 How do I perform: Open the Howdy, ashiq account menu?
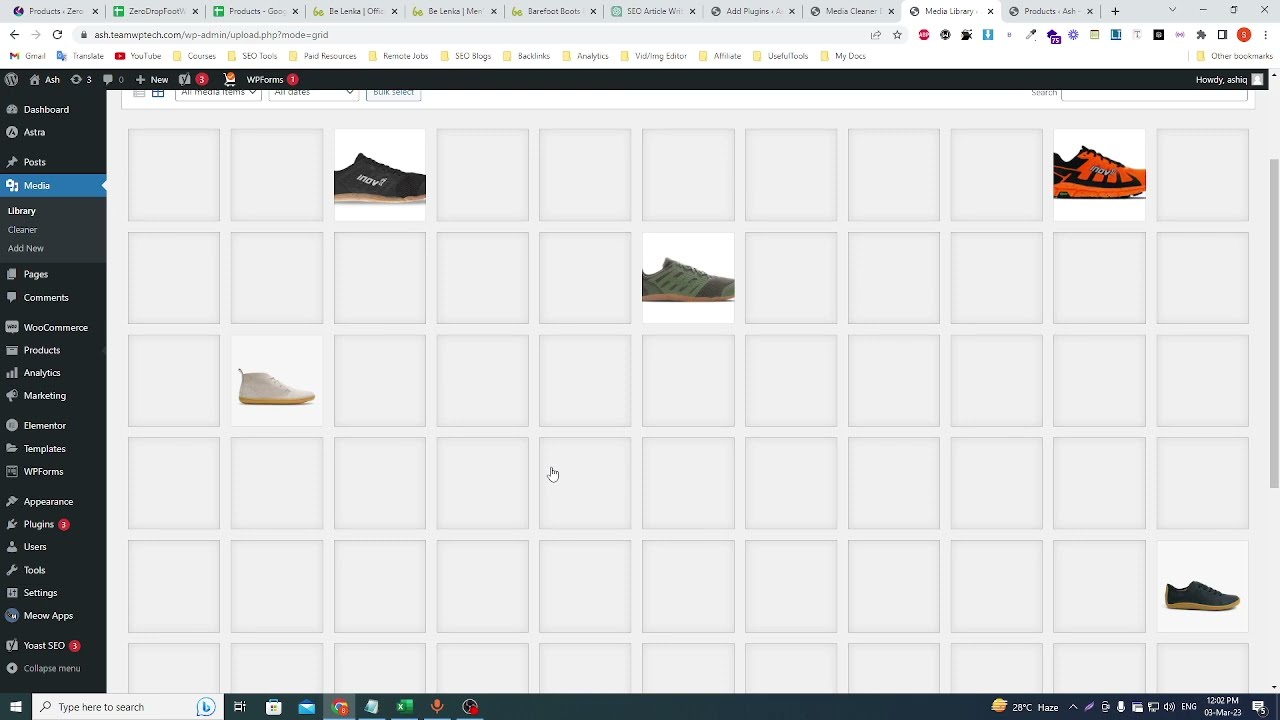[1229, 79]
